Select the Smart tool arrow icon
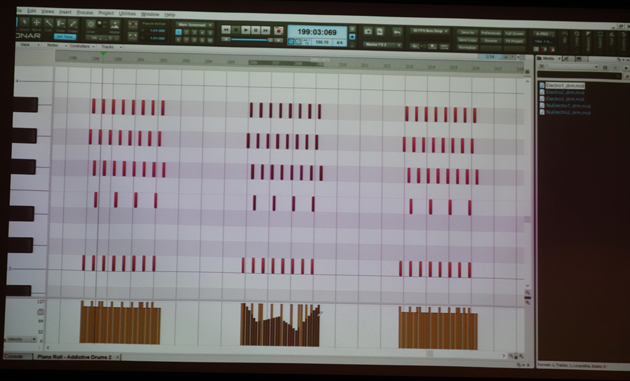The width and height of the screenshot is (630, 381). pos(25,23)
